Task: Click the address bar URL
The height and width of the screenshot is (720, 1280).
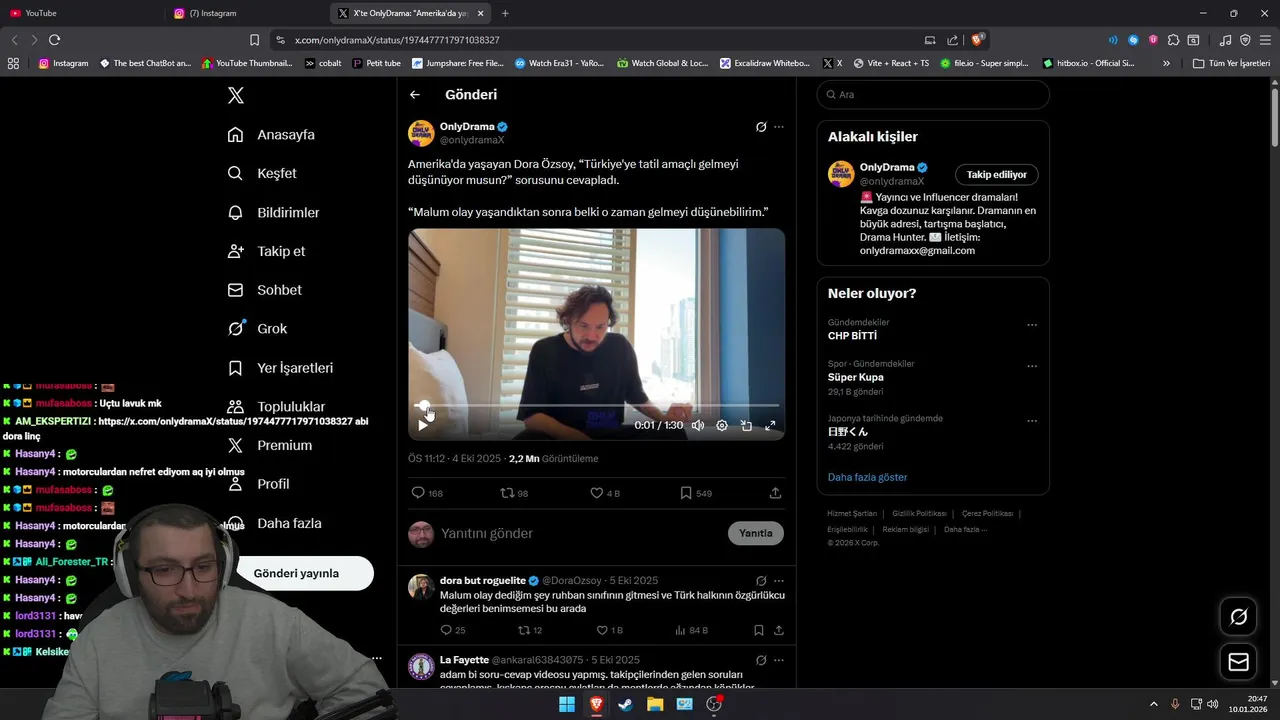Action: click(x=397, y=40)
